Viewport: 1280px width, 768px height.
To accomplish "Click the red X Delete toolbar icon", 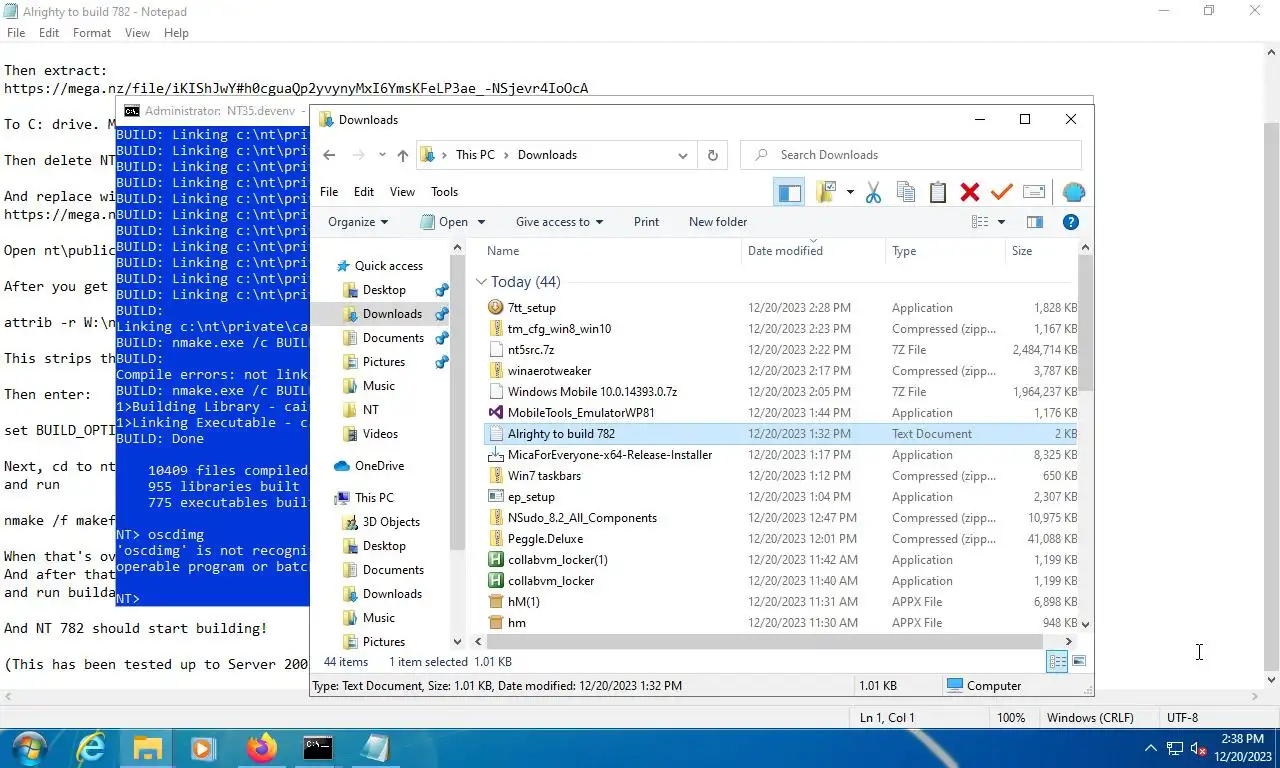I will (969, 193).
